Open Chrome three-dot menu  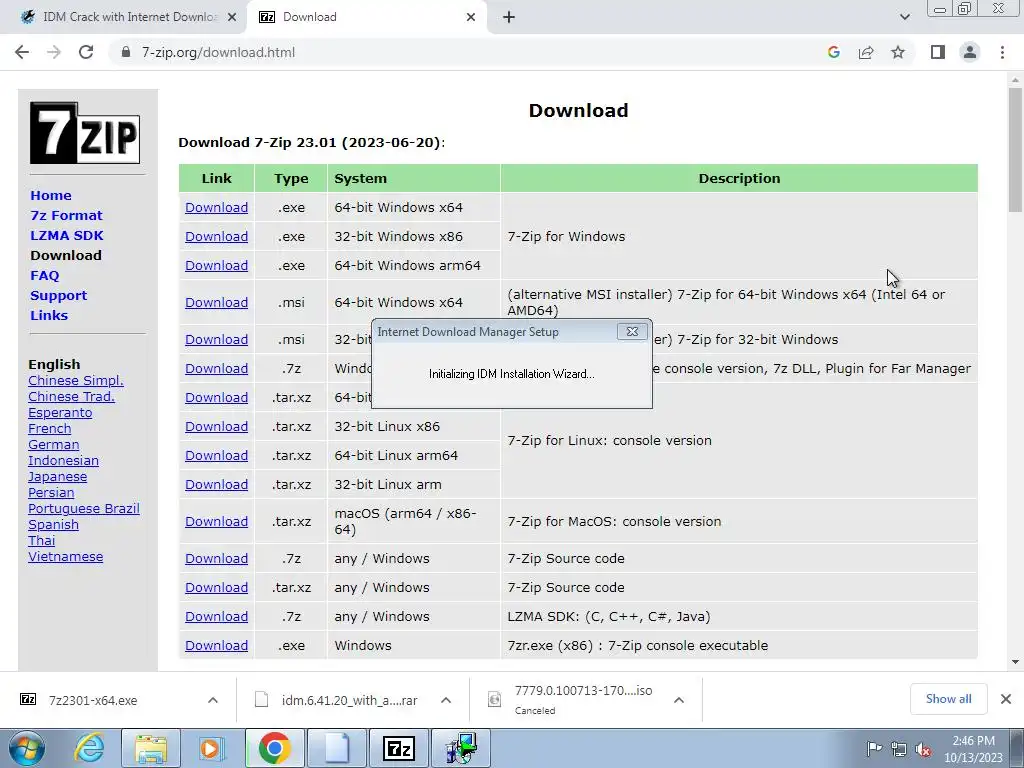tap(1002, 52)
